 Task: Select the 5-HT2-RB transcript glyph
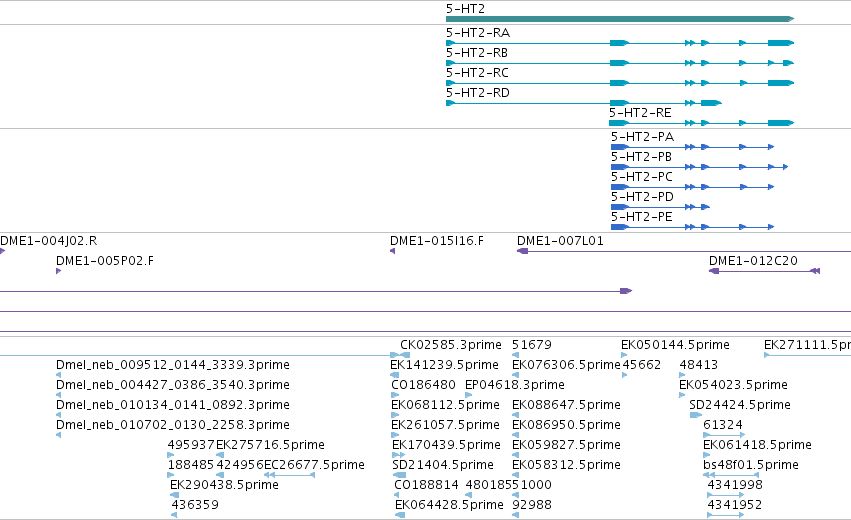point(620,63)
